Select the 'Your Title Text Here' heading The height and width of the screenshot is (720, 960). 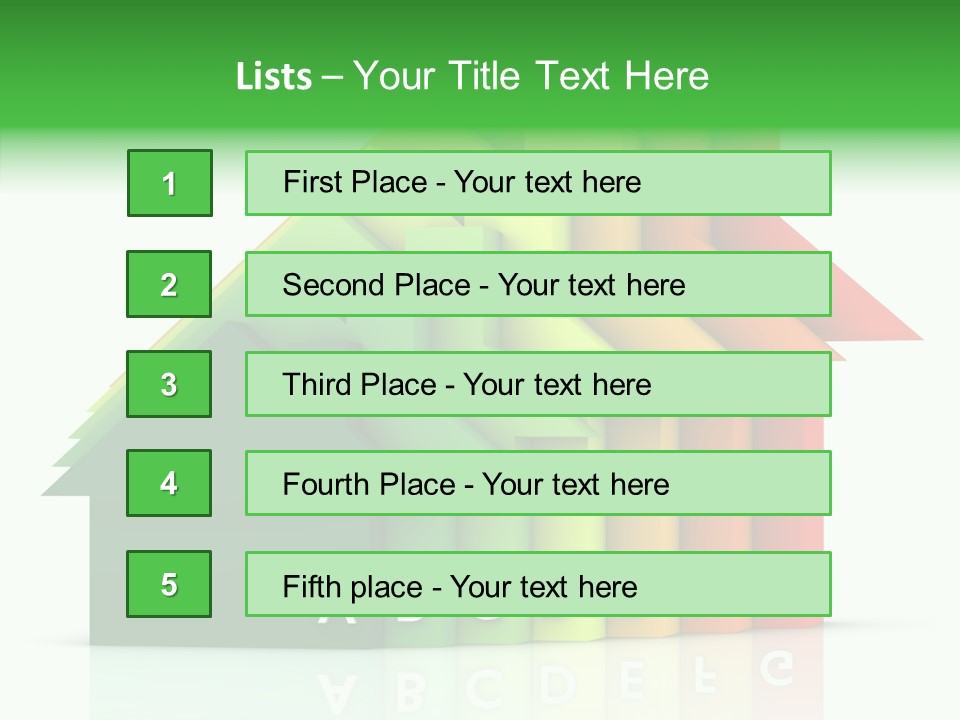pyautogui.click(x=531, y=76)
